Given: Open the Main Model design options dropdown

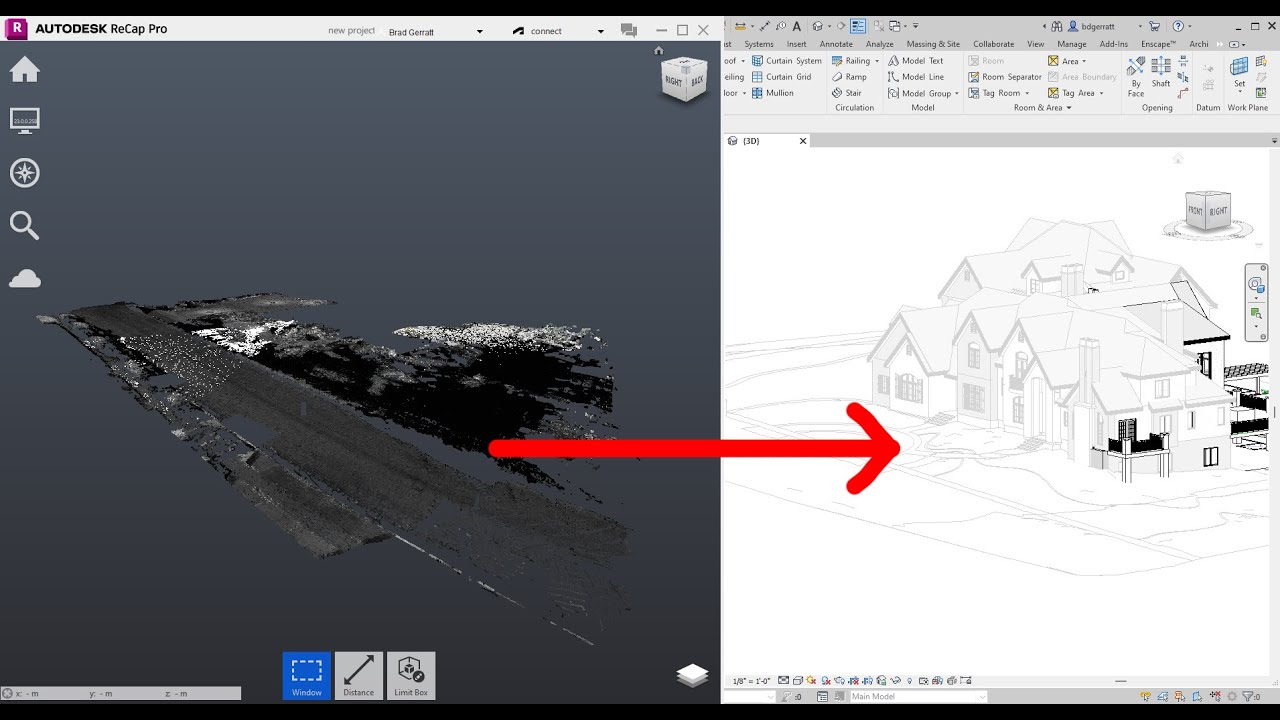Looking at the screenshot, I should (917, 697).
